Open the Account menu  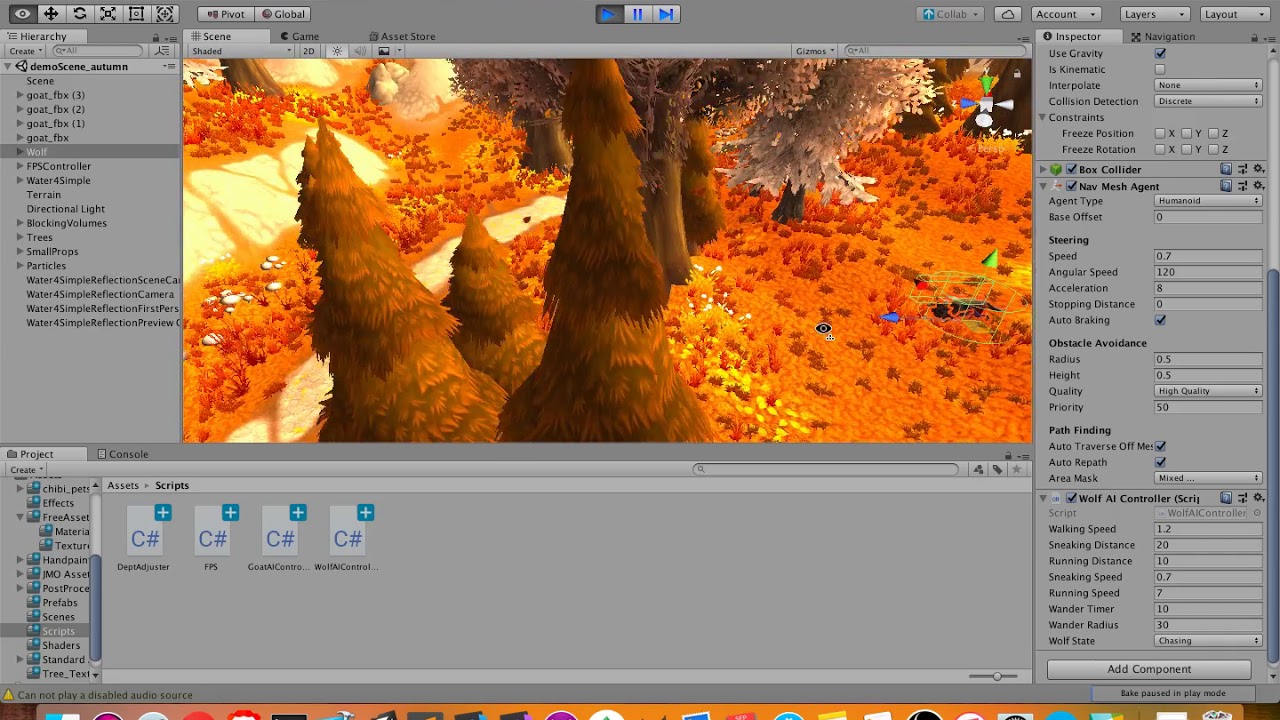coord(1066,14)
